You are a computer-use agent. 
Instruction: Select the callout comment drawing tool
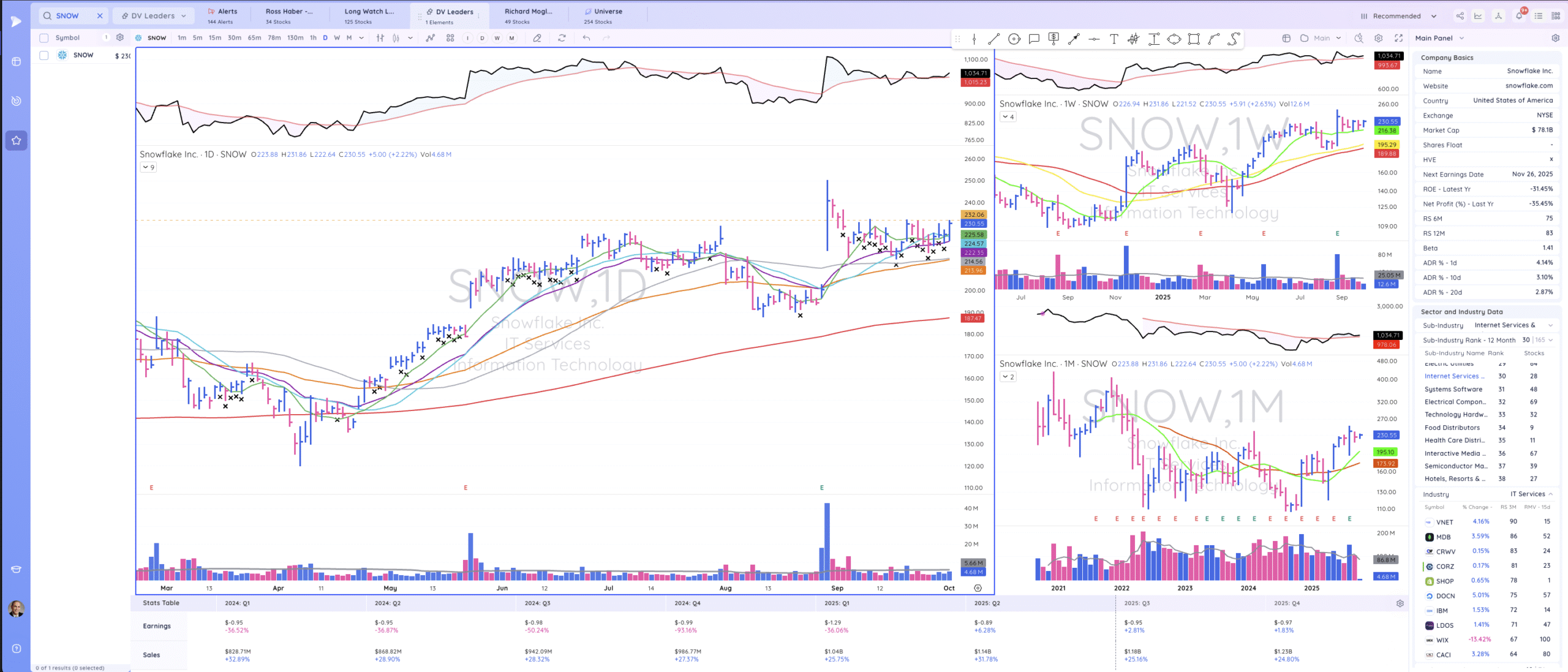pos(1034,39)
